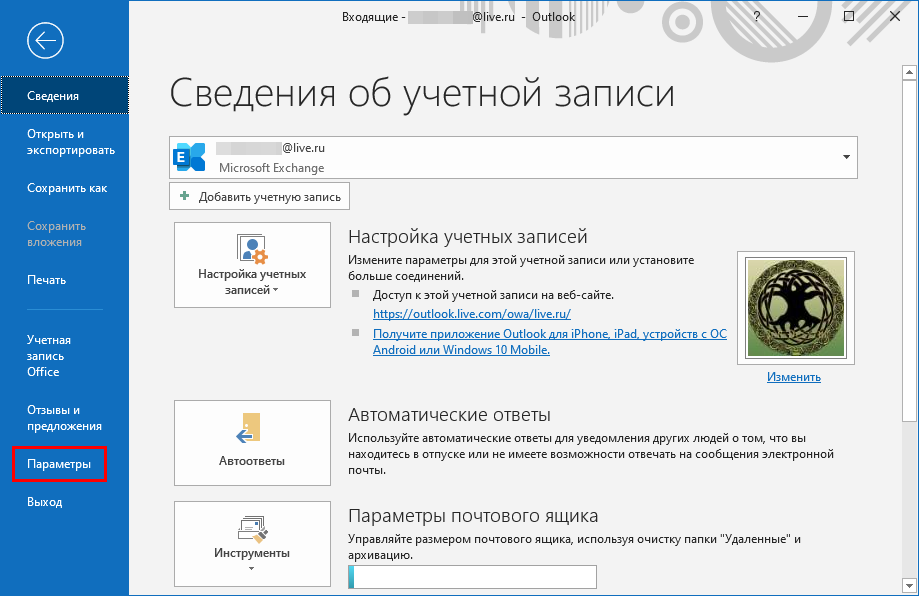Click the vertical scrollbar thumb
Screen dimensions: 919x596
[909, 250]
